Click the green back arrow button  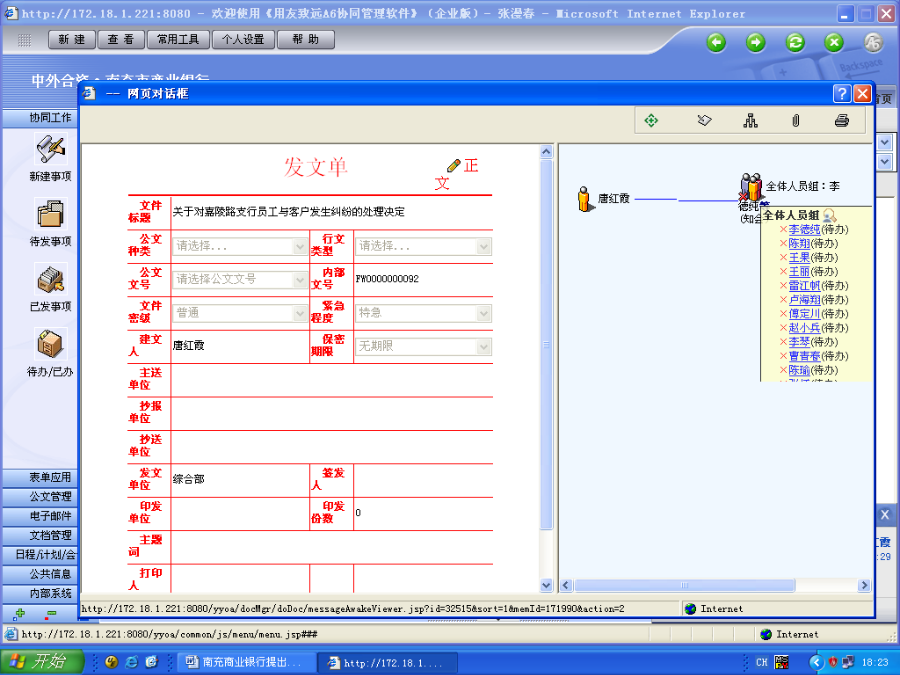tap(716, 42)
